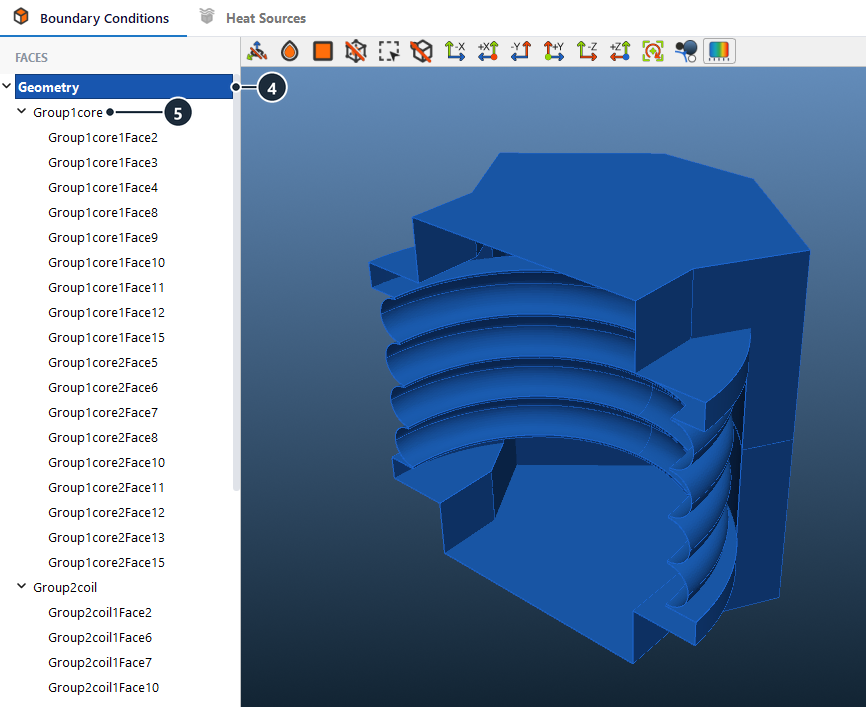
Task: Select face Group2coil1Face10
Action: click(103, 688)
